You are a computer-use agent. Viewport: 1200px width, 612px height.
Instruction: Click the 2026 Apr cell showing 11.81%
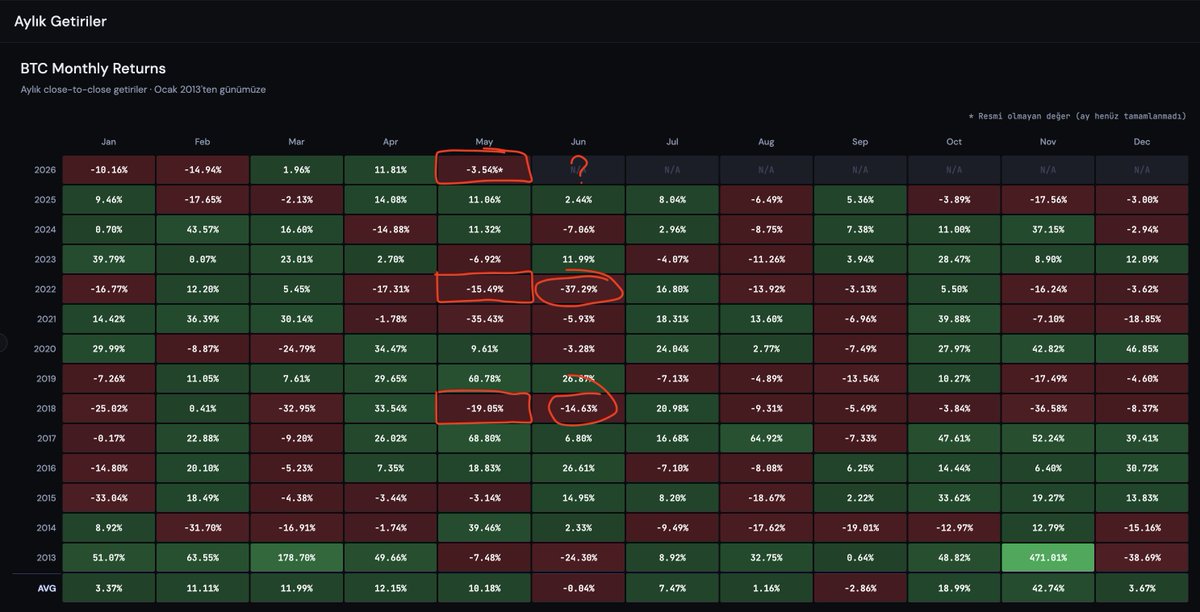point(390,170)
